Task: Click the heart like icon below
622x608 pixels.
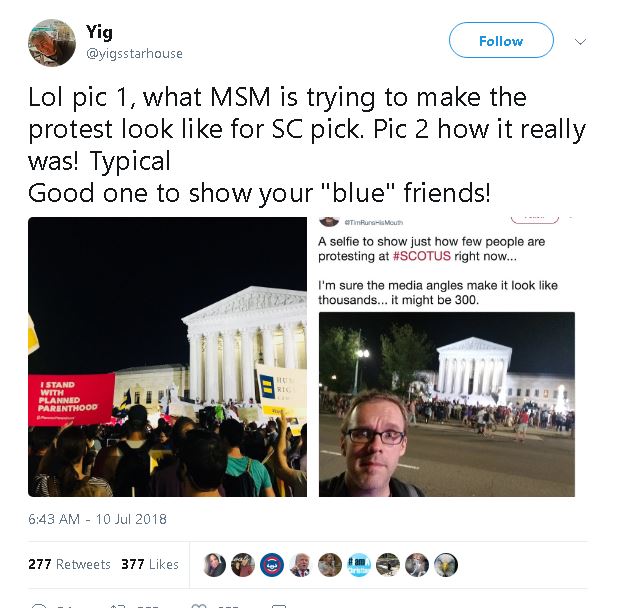Action: [x=198, y=606]
